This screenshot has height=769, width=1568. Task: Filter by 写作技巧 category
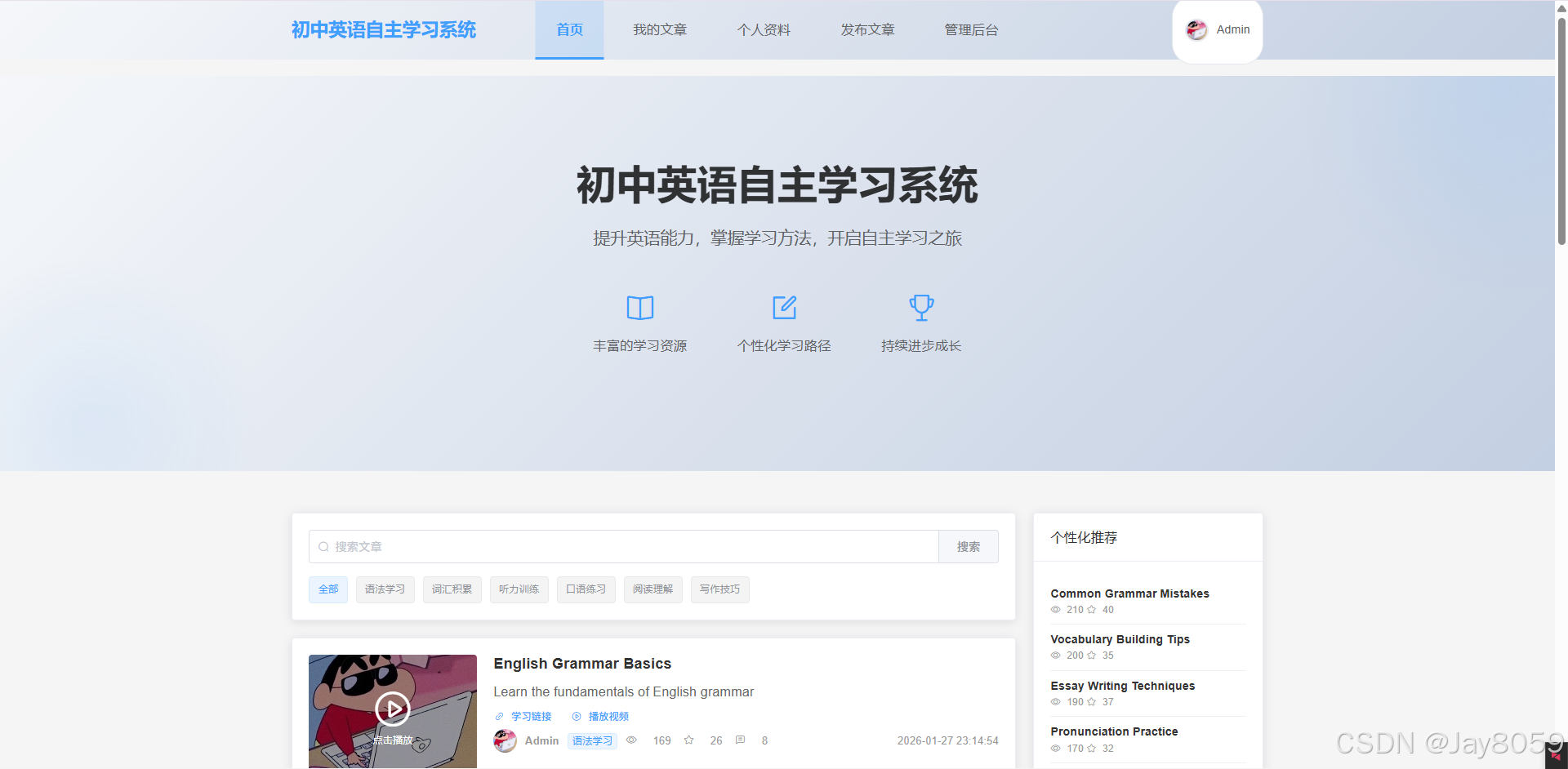coord(720,589)
